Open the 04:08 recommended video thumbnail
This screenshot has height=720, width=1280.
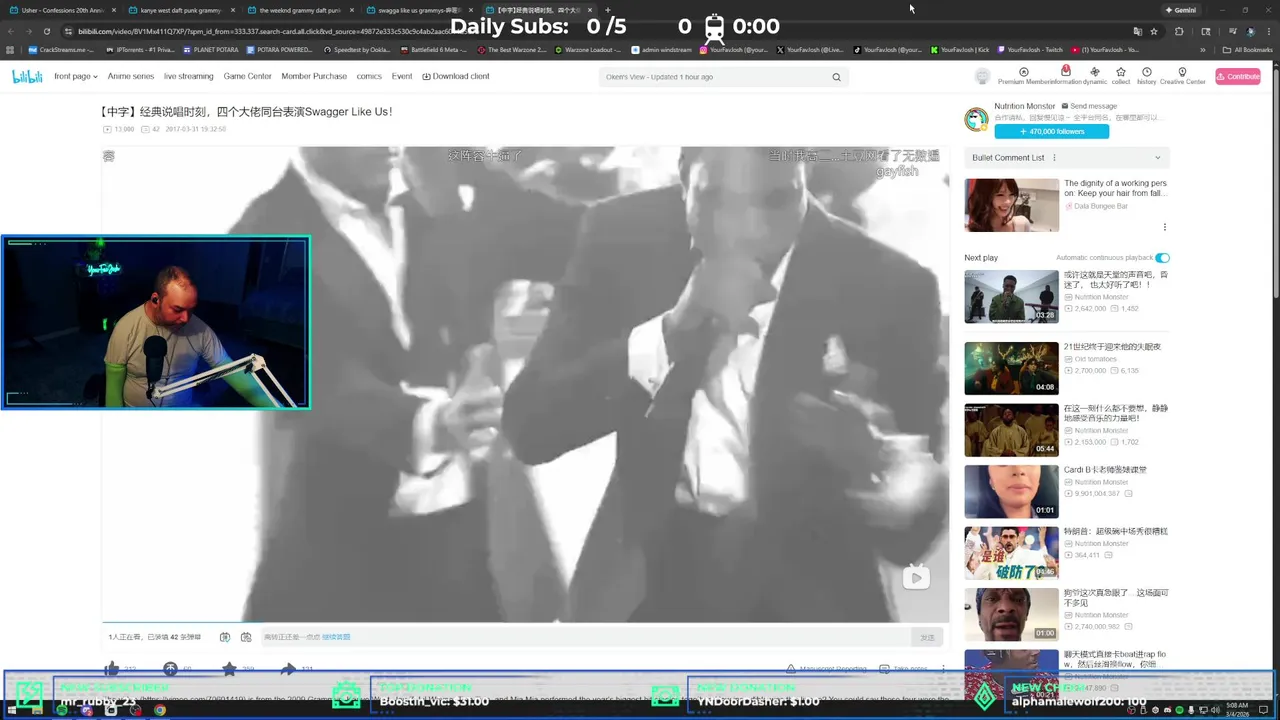(1011, 368)
